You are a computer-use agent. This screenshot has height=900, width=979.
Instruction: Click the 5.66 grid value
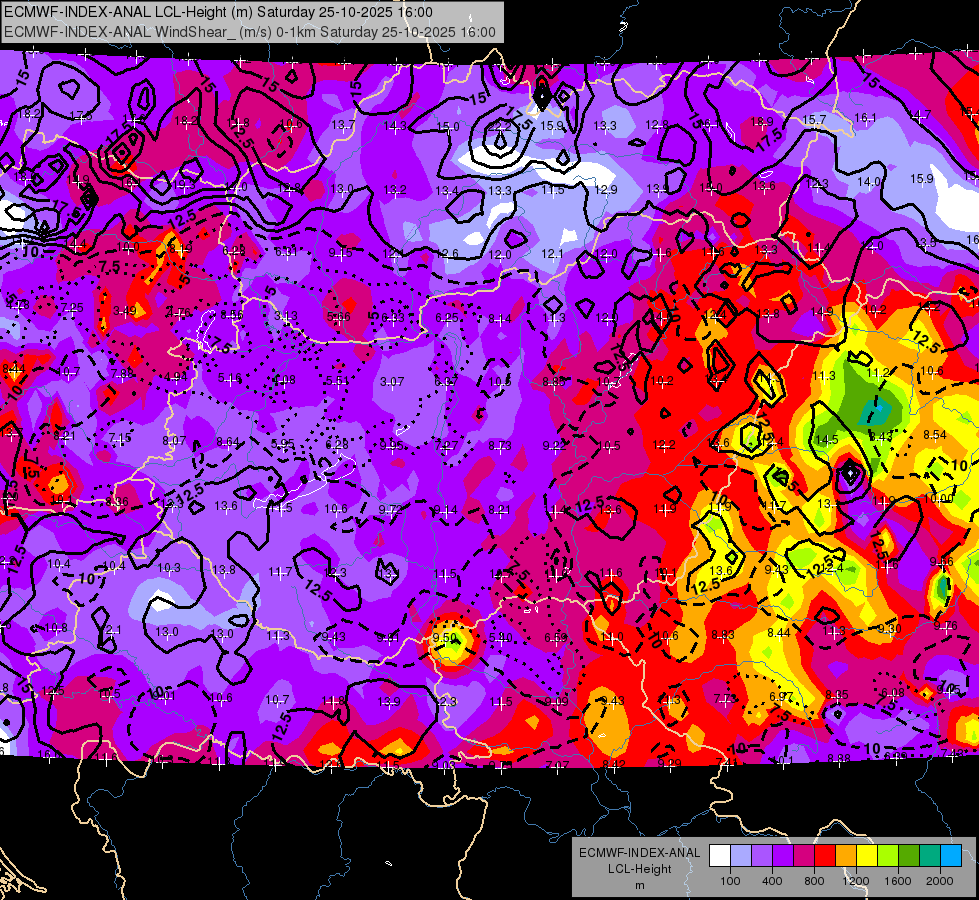(339, 317)
